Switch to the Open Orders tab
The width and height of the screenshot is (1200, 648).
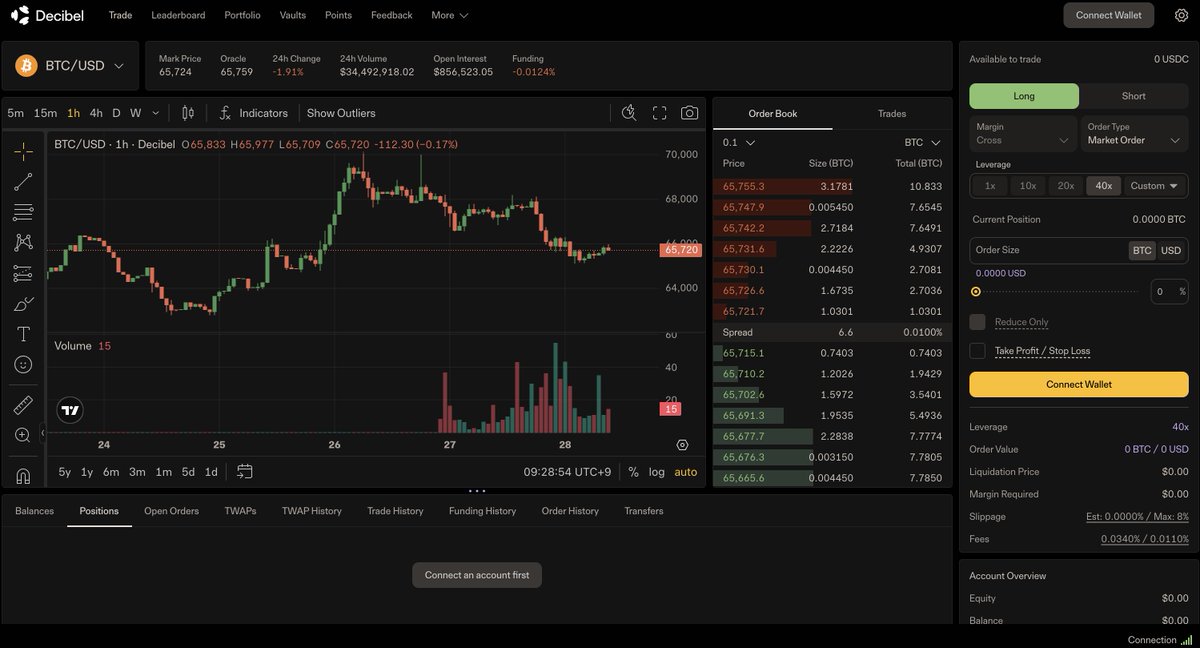[x=171, y=511]
